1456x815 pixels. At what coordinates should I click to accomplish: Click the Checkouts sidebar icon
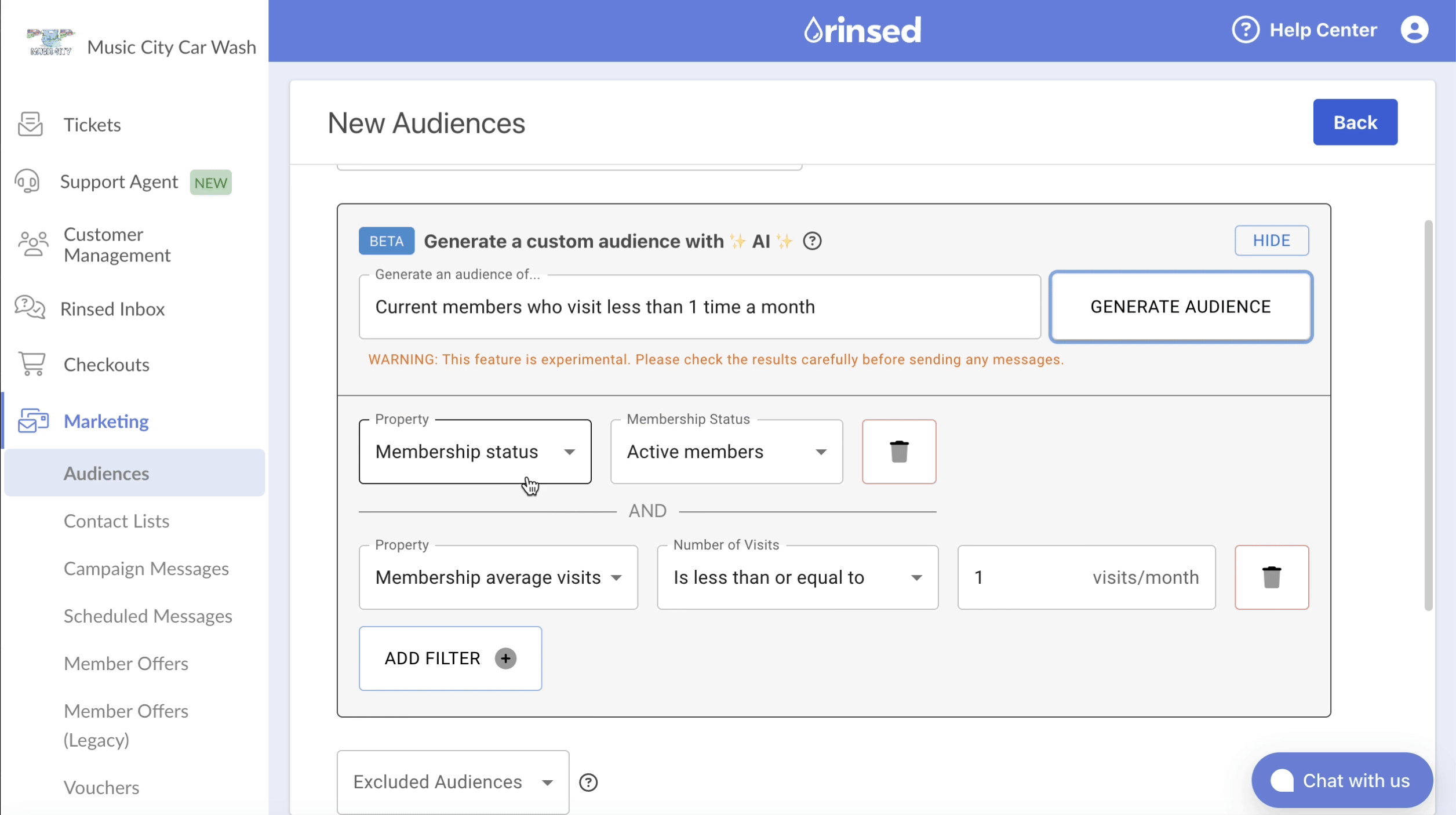coord(31,364)
